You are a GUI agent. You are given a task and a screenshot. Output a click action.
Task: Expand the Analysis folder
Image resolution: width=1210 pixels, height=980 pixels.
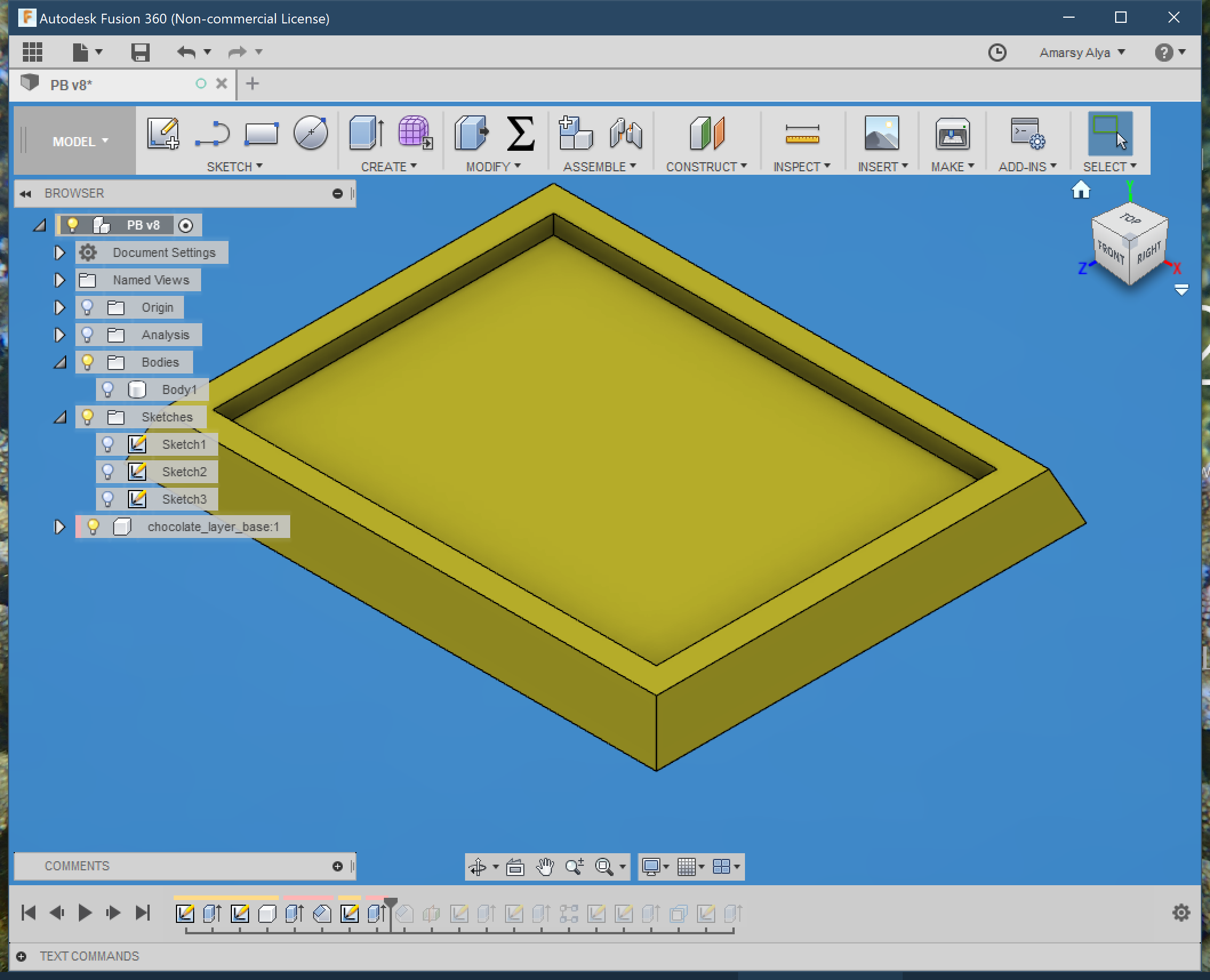point(56,334)
